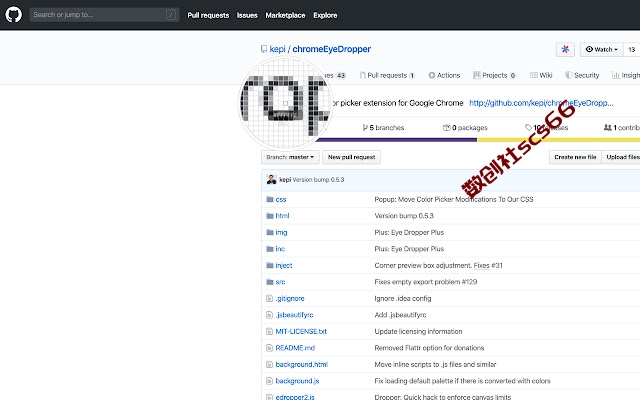Screen dimensions: 640x400
Task: Go to Explore
Action: [x=325, y=15]
